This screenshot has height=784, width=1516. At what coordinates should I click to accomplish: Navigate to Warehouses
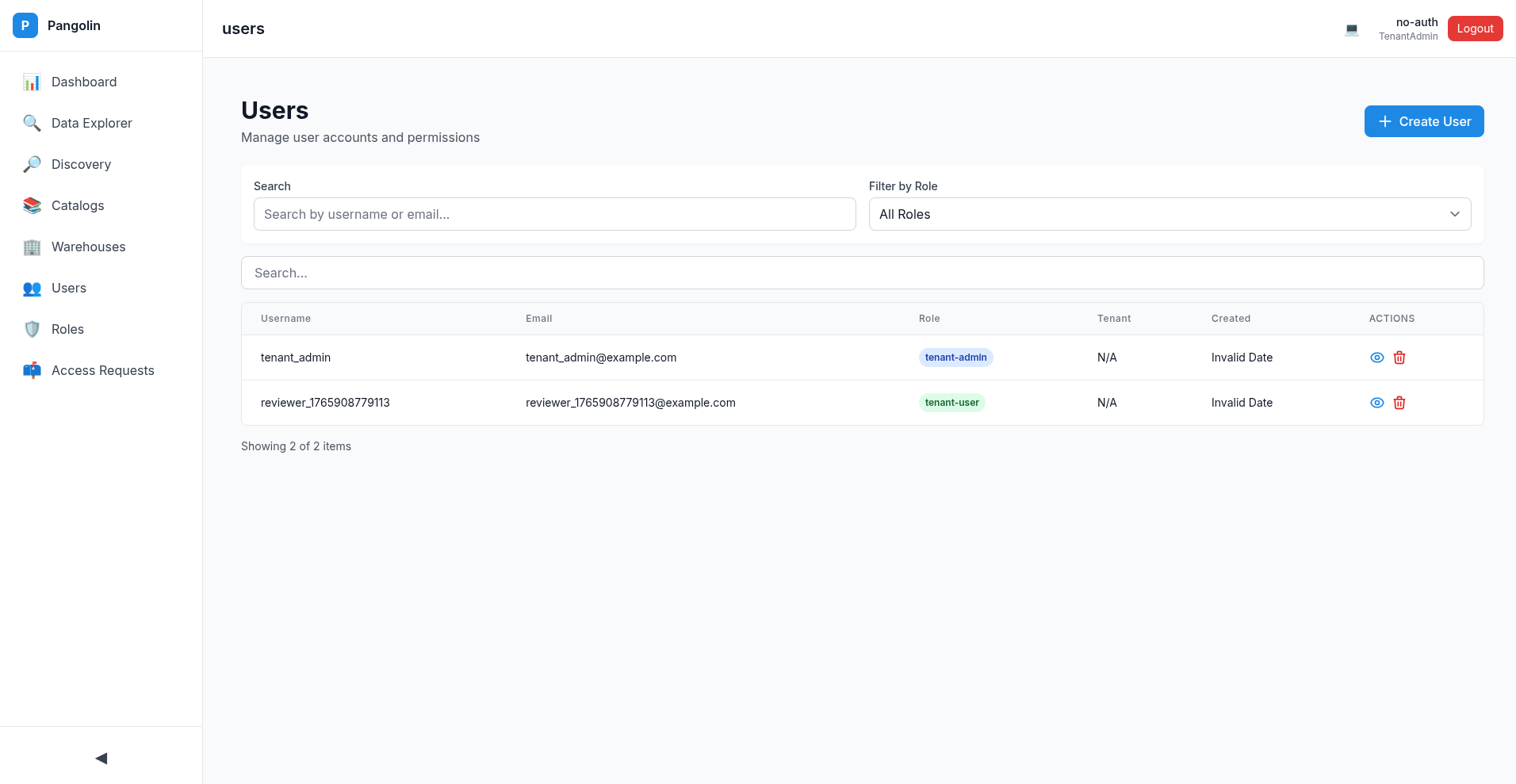(88, 247)
